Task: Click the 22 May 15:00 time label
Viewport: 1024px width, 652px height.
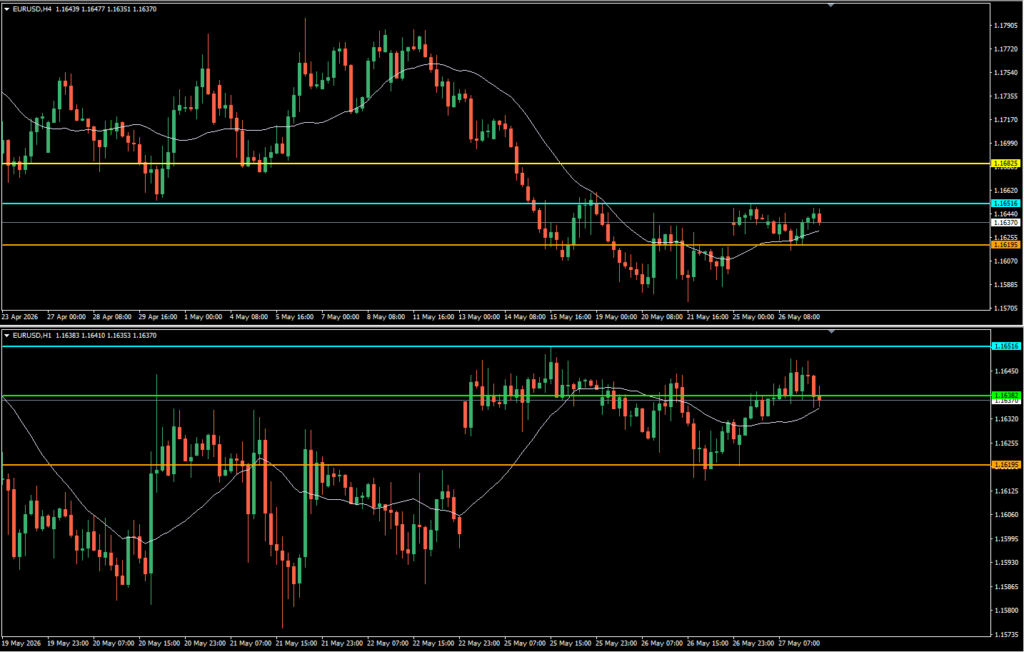Action: pos(433,643)
